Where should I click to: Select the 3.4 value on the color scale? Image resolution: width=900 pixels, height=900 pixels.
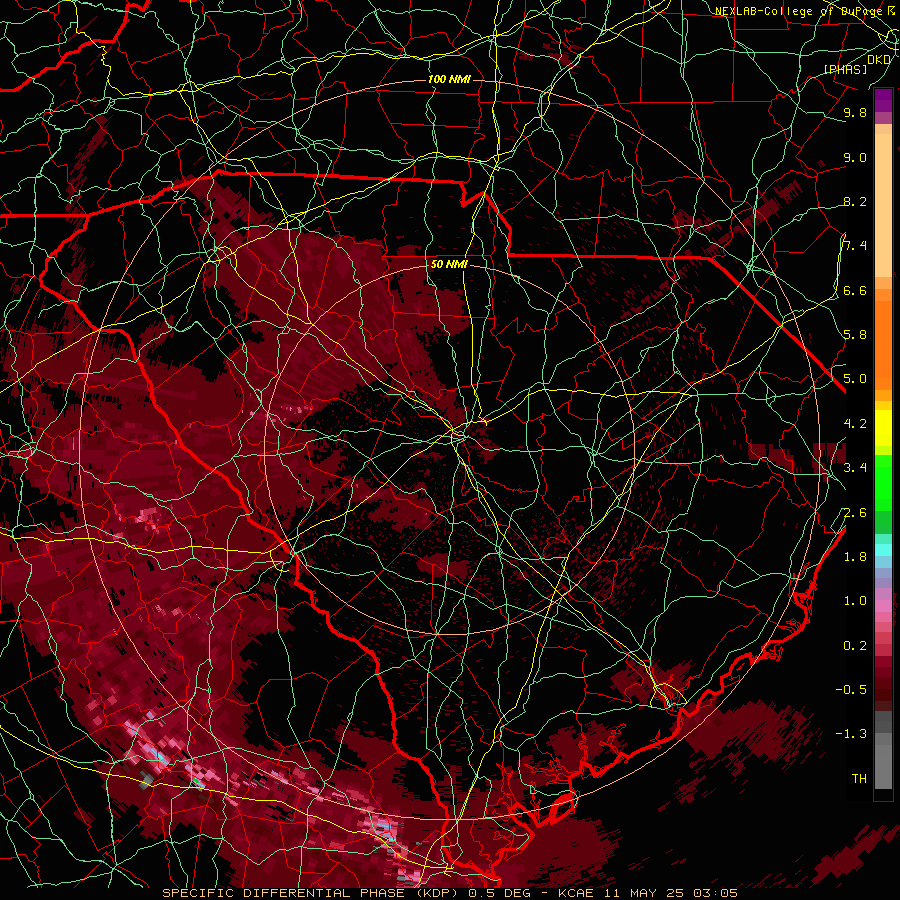click(x=855, y=468)
